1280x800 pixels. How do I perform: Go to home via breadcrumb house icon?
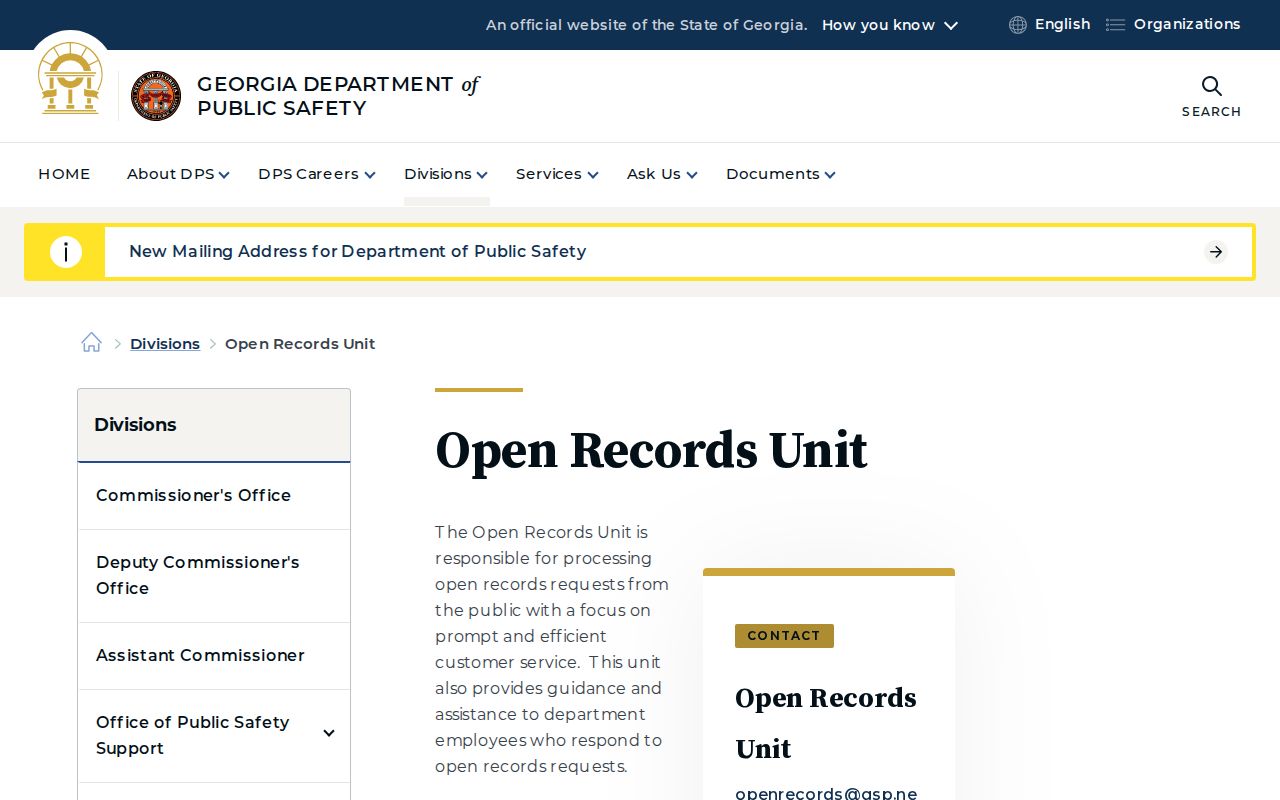click(91, 343)
